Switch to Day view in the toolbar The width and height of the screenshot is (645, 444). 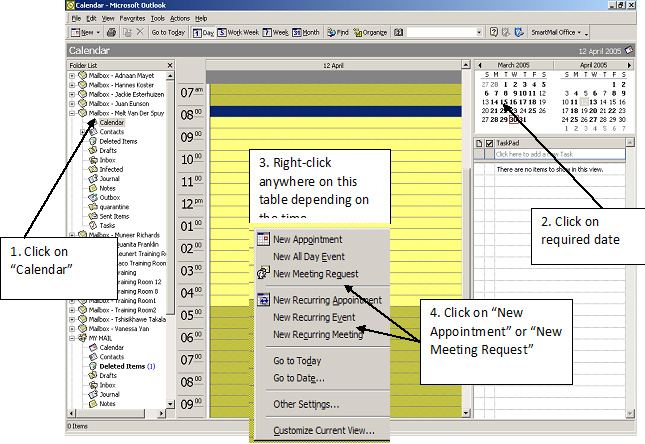203,32
